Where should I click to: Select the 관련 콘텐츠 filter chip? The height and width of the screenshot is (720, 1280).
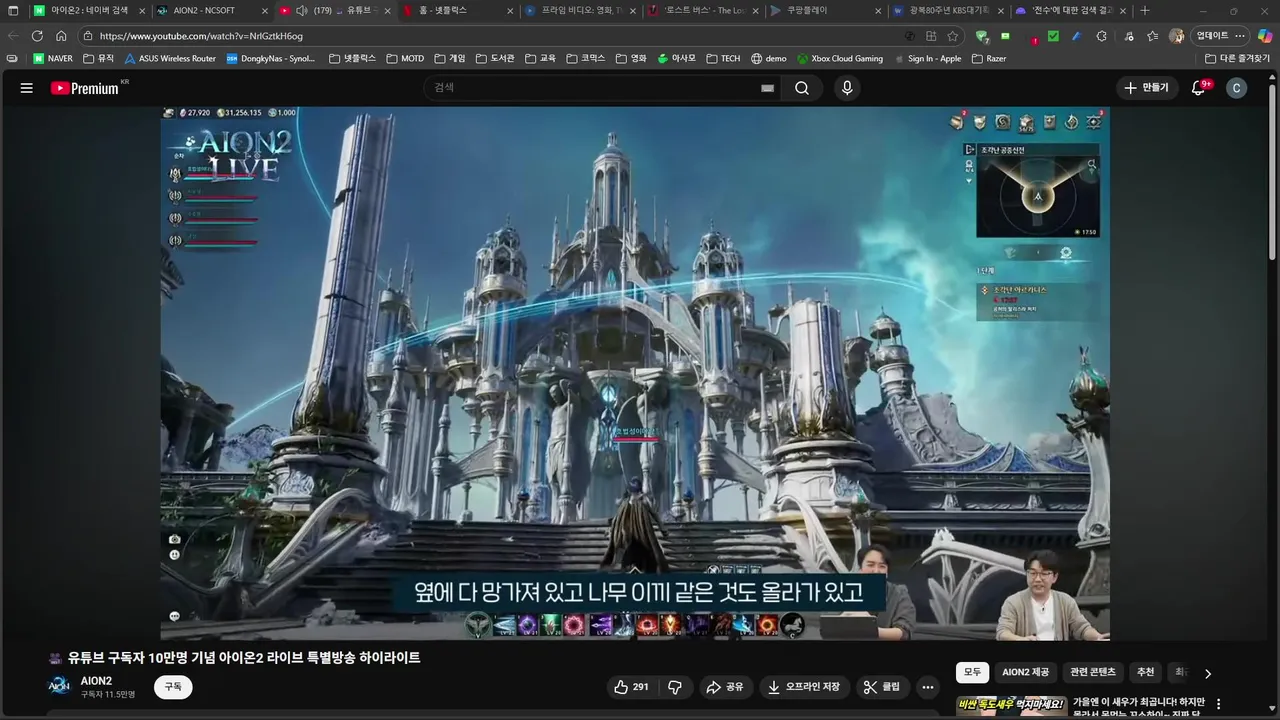1093,673
